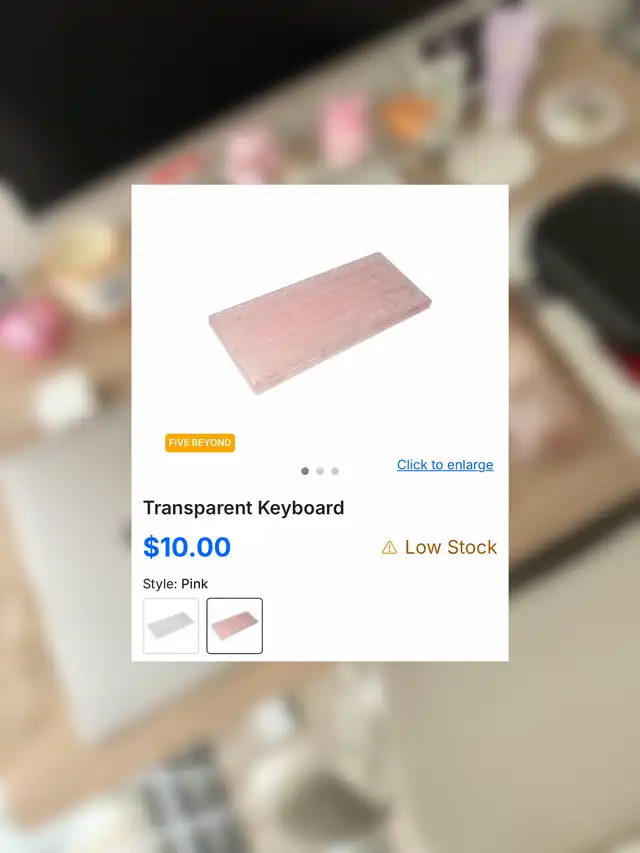Select the pink keyboard style swatch
This screenshot has height=853, width=640.
coord(235,626)
